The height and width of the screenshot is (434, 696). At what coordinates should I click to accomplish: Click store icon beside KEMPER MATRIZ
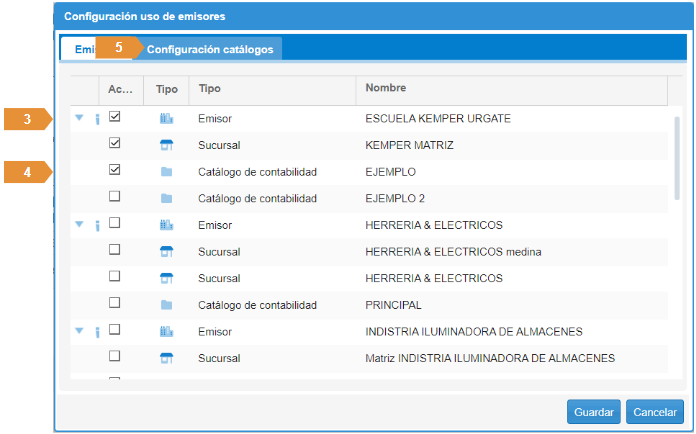pos(166,145)
